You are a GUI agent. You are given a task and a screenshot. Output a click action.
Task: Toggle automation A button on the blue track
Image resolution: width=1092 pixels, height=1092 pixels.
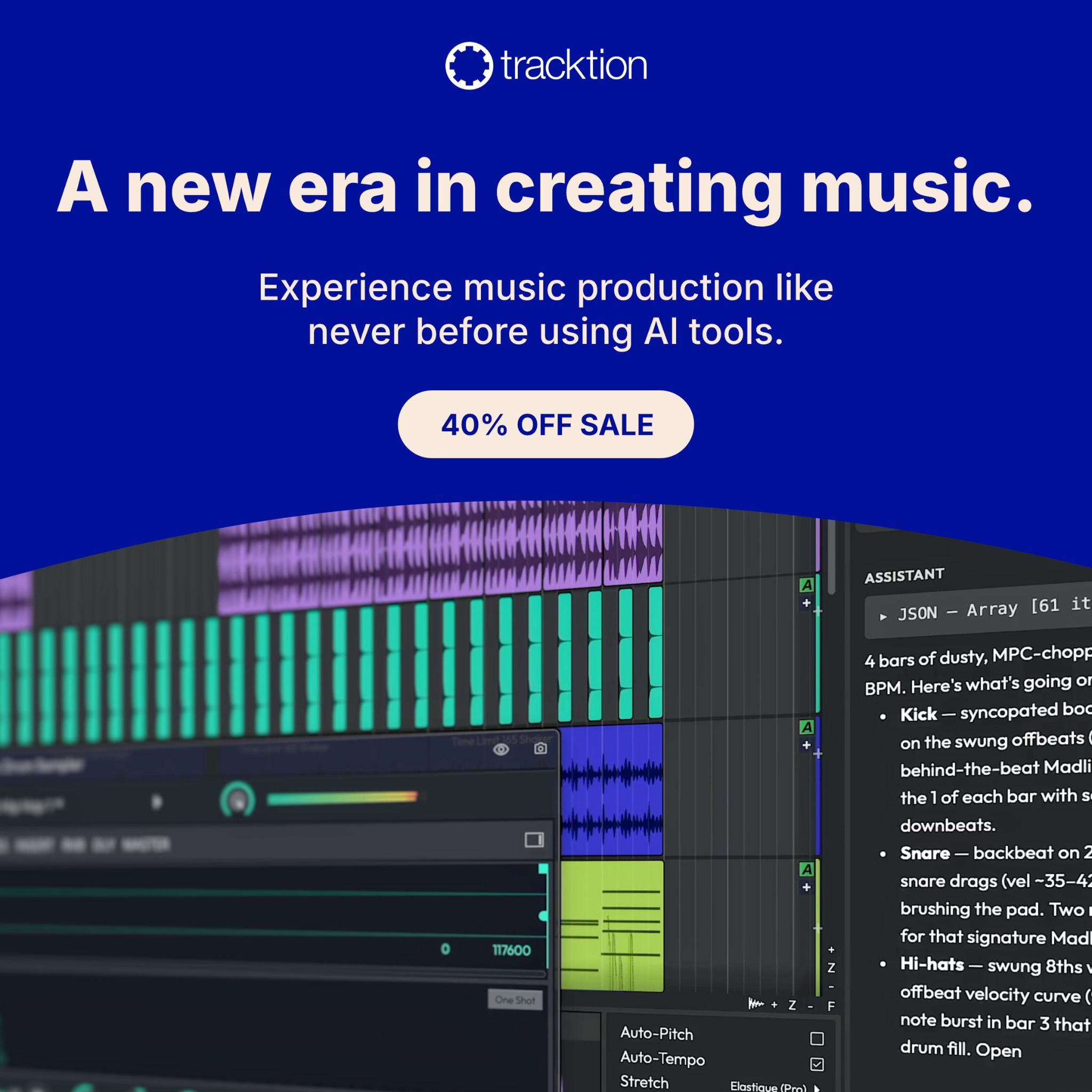click(x=807, y=727)
